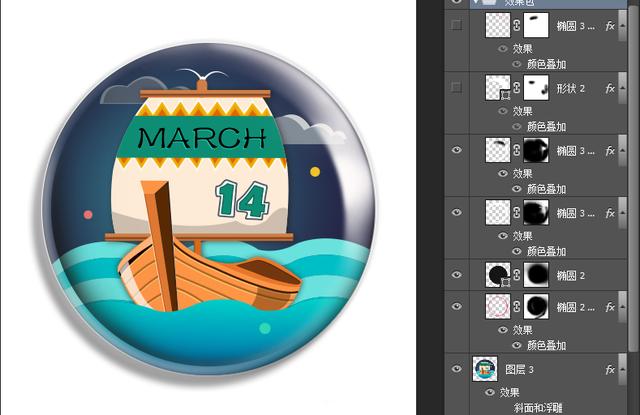Show the hidden 形状 2 layer
Viewport: 640px width, 415px height.
coord(457,88)
